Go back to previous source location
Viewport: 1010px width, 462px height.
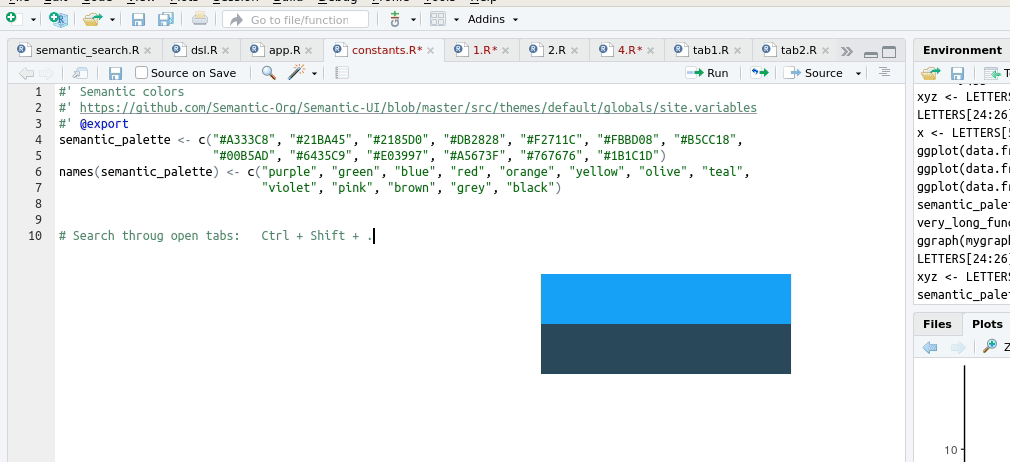[x=26, y=73]
